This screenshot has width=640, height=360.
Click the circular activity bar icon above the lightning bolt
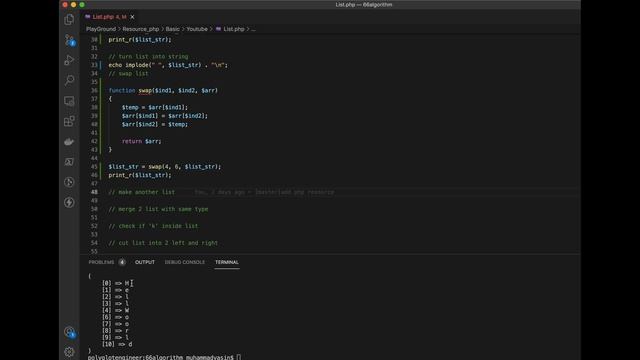(69, 182)
